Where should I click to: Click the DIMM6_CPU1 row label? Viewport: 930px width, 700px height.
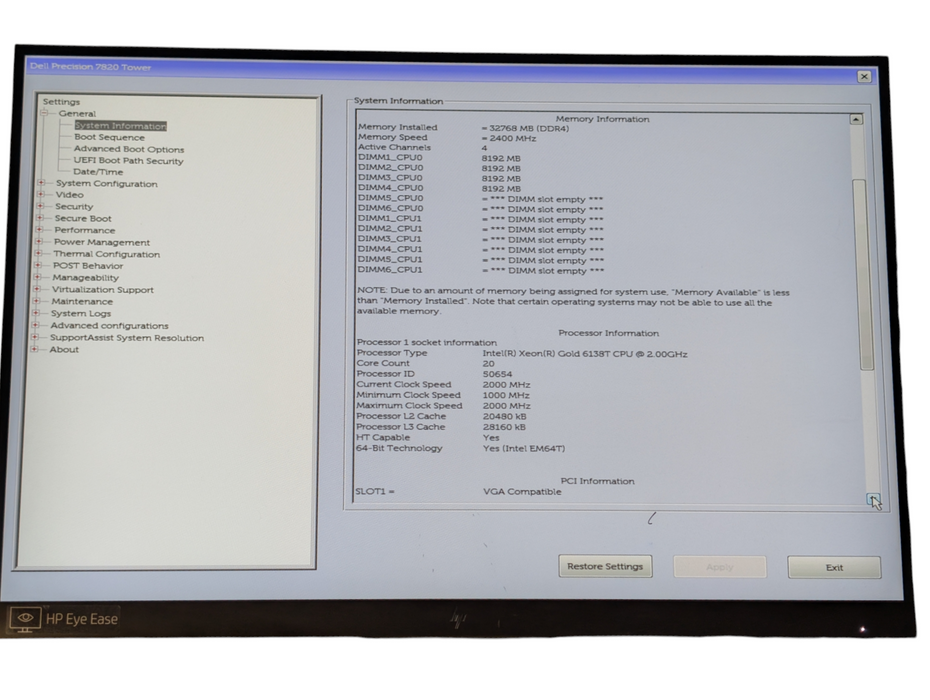[x=390, y=269]
